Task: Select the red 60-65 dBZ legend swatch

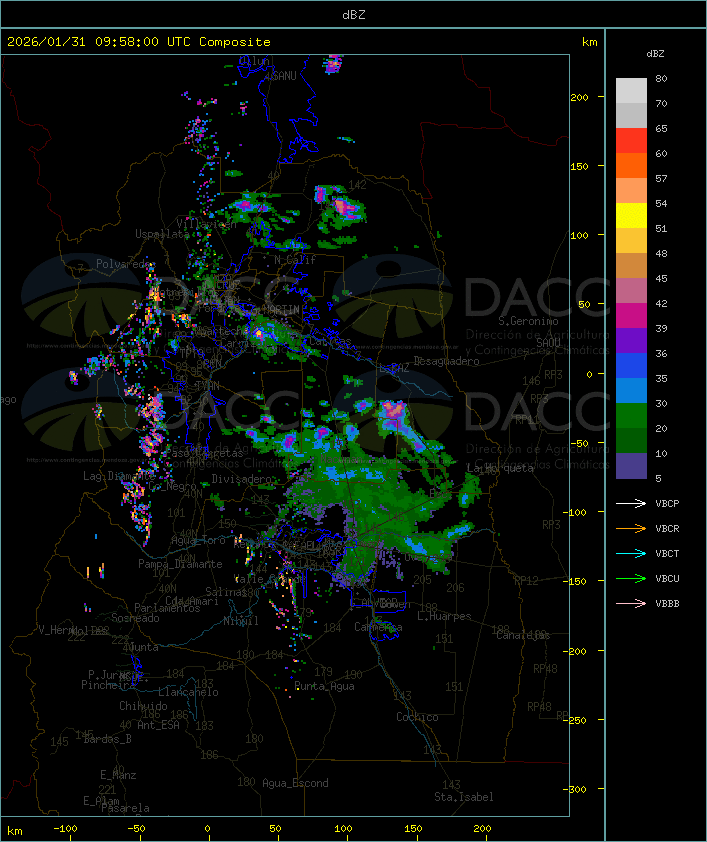Action: [631, 141]
